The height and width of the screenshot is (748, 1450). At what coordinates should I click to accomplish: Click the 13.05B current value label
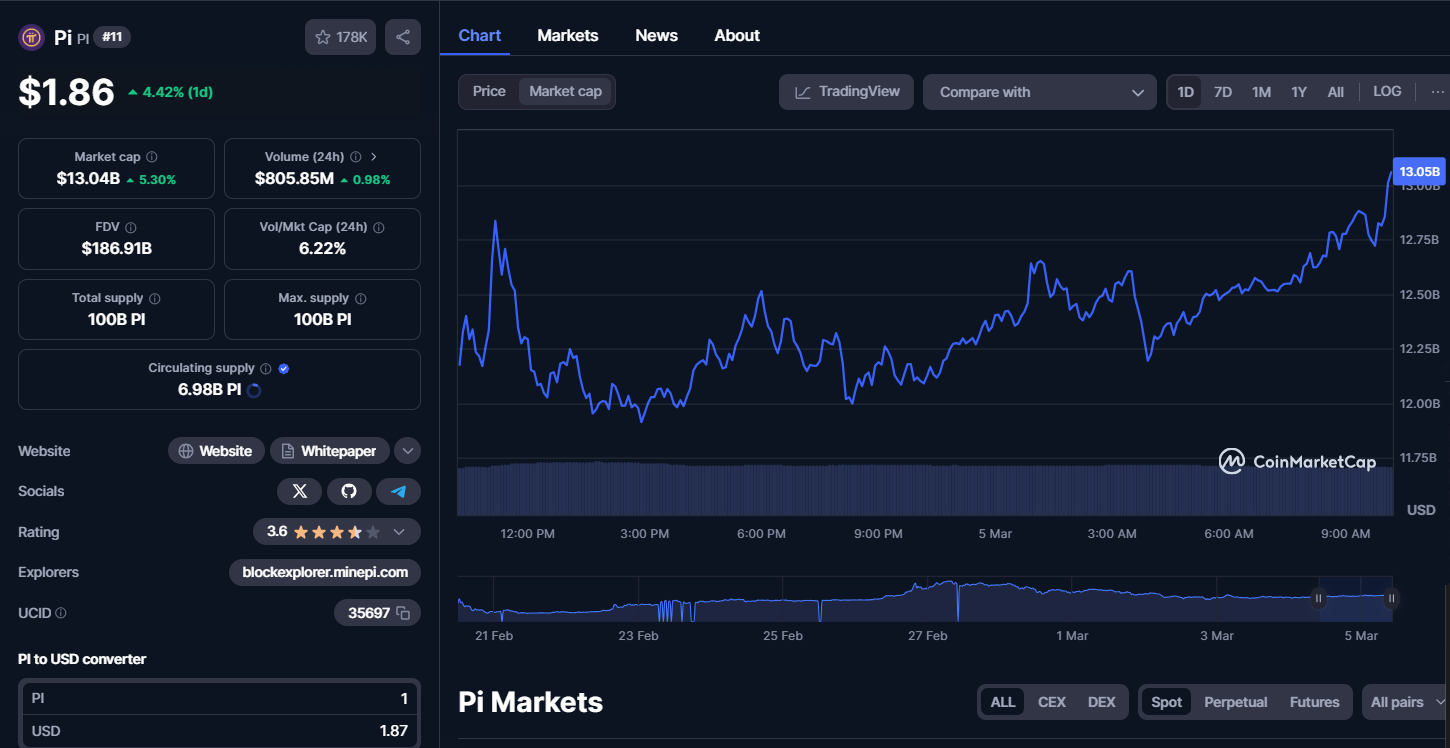point(1420,171)
